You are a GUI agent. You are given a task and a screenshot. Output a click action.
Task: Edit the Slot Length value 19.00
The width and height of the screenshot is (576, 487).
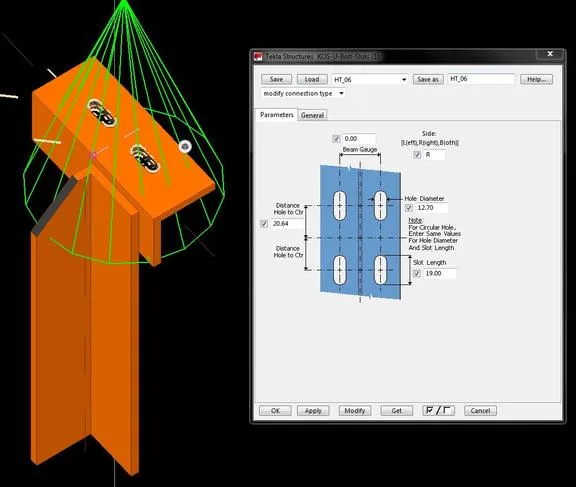(440, 274)
